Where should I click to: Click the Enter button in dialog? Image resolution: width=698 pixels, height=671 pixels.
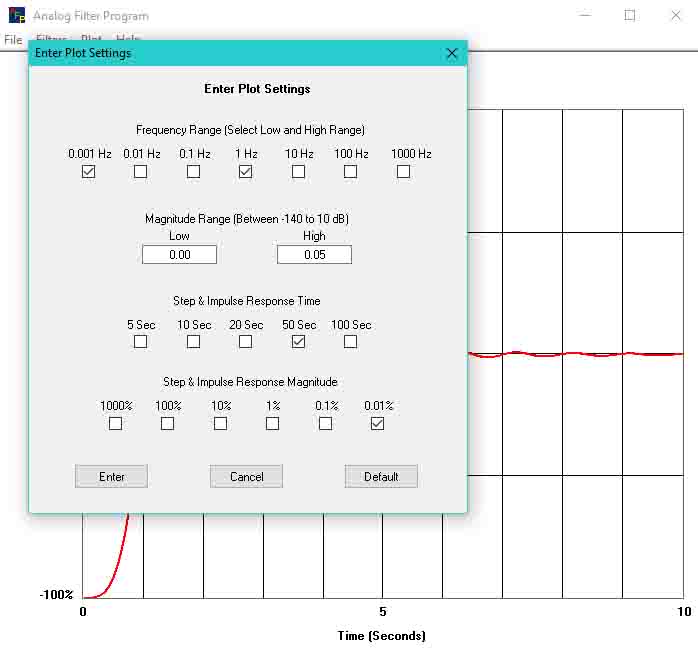(x=111, y=476)
